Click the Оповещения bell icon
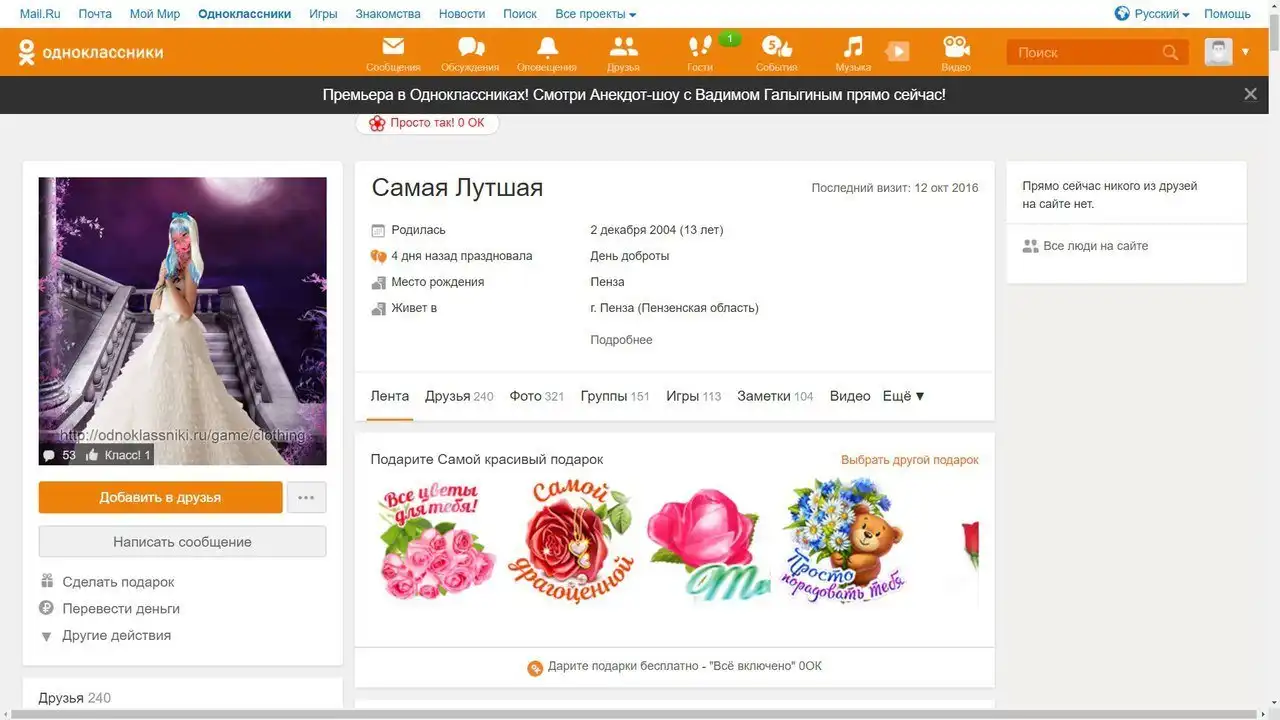Screen dimensions: 1280x720 547,48
